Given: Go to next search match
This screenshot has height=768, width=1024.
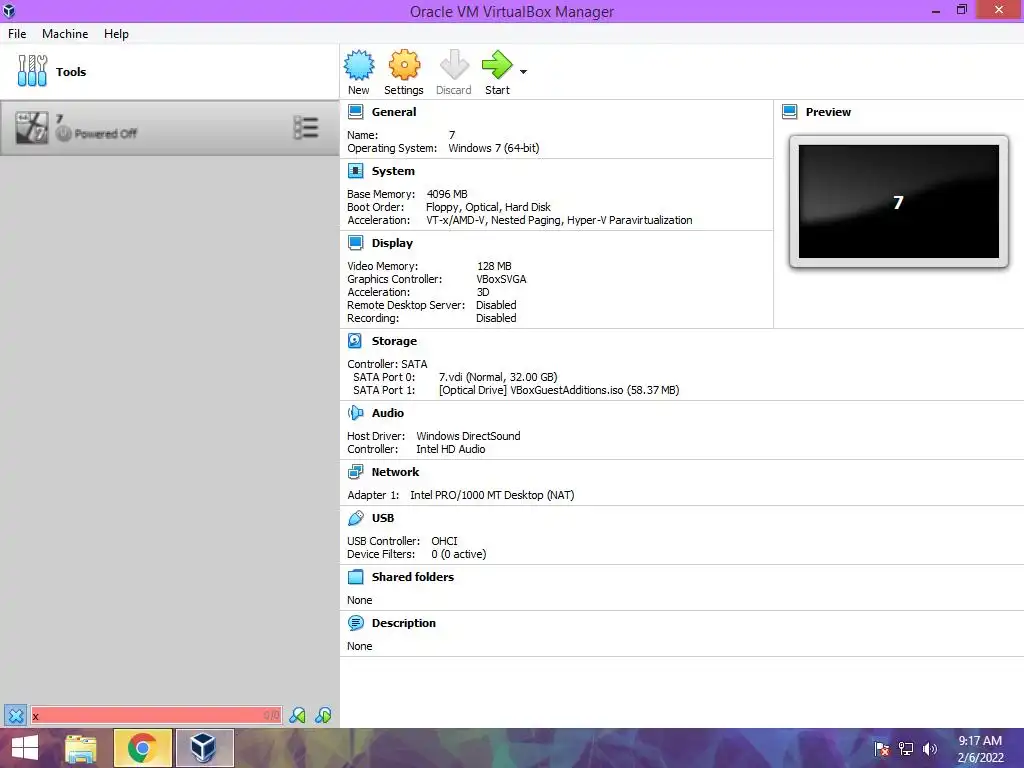Looking at the screenshot, I should pos(323,716).
